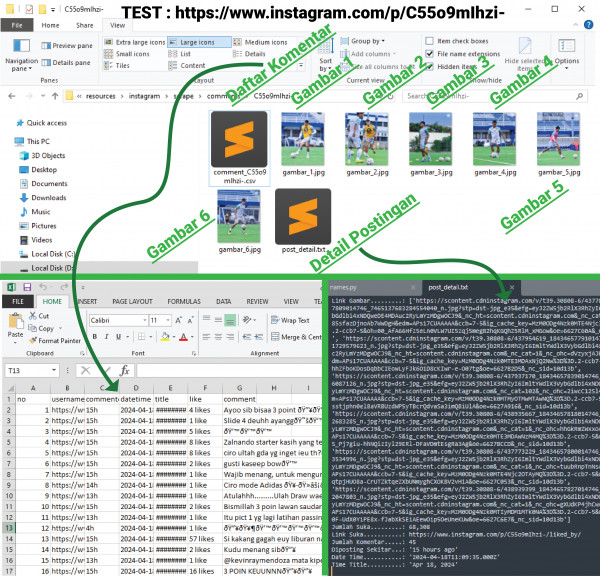This screenshot has height=576, width=600.
Task: Close the post_detail.txt tab in Sublime
Action: click(x=512, y=287)
